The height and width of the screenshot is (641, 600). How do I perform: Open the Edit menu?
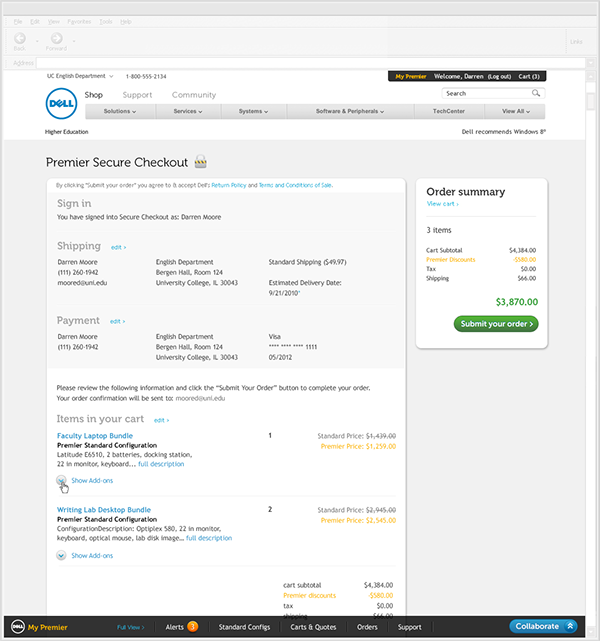(35, 22)
